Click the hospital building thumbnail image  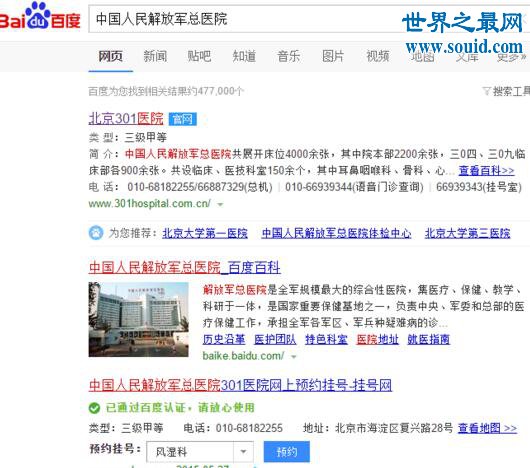139,319
